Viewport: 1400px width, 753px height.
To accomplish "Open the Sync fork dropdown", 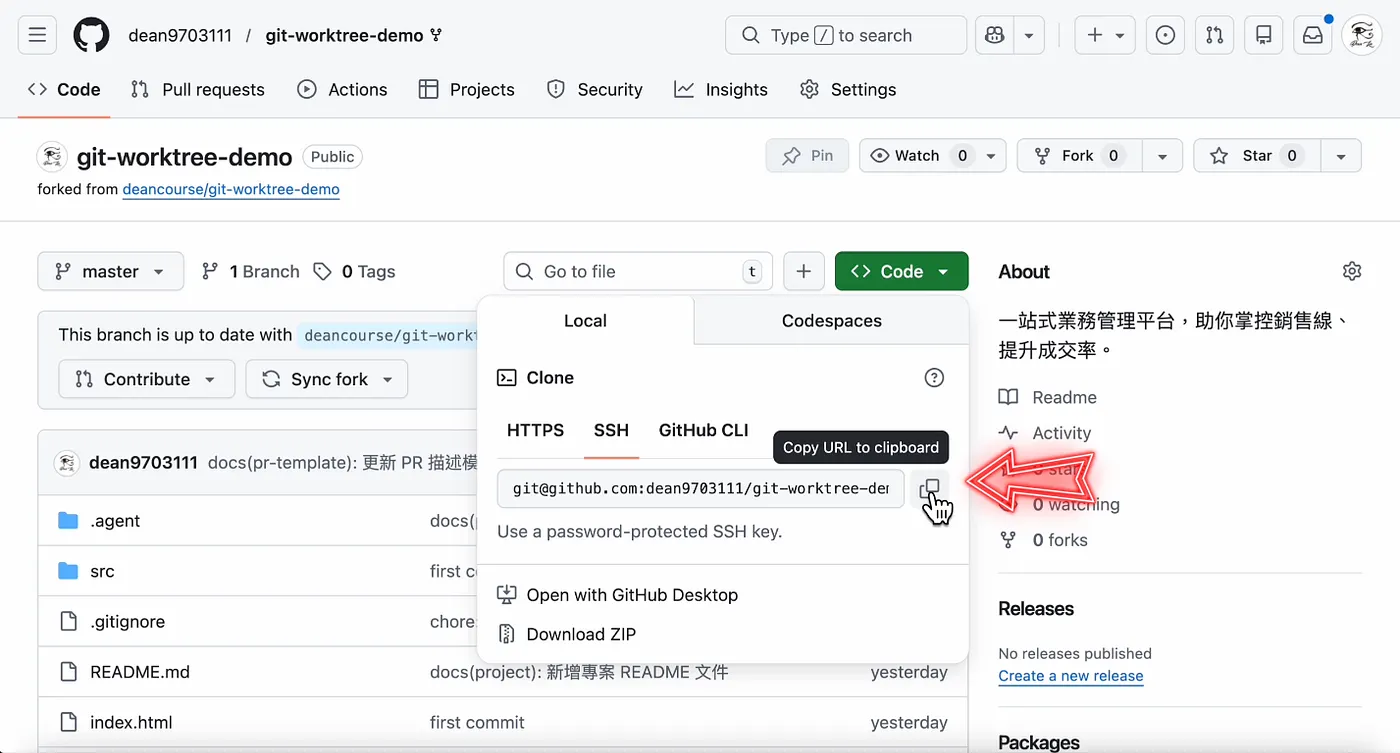I will [327, 379].
